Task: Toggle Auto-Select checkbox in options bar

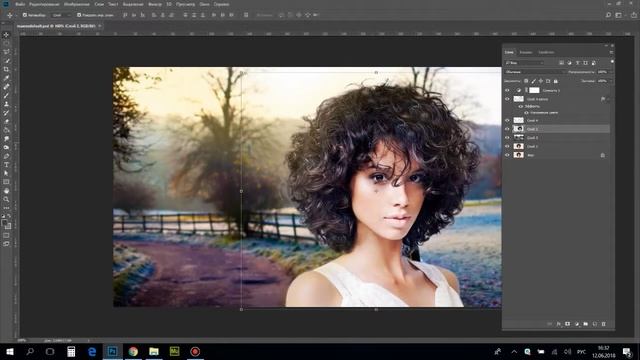Action: tap(25, 15)
